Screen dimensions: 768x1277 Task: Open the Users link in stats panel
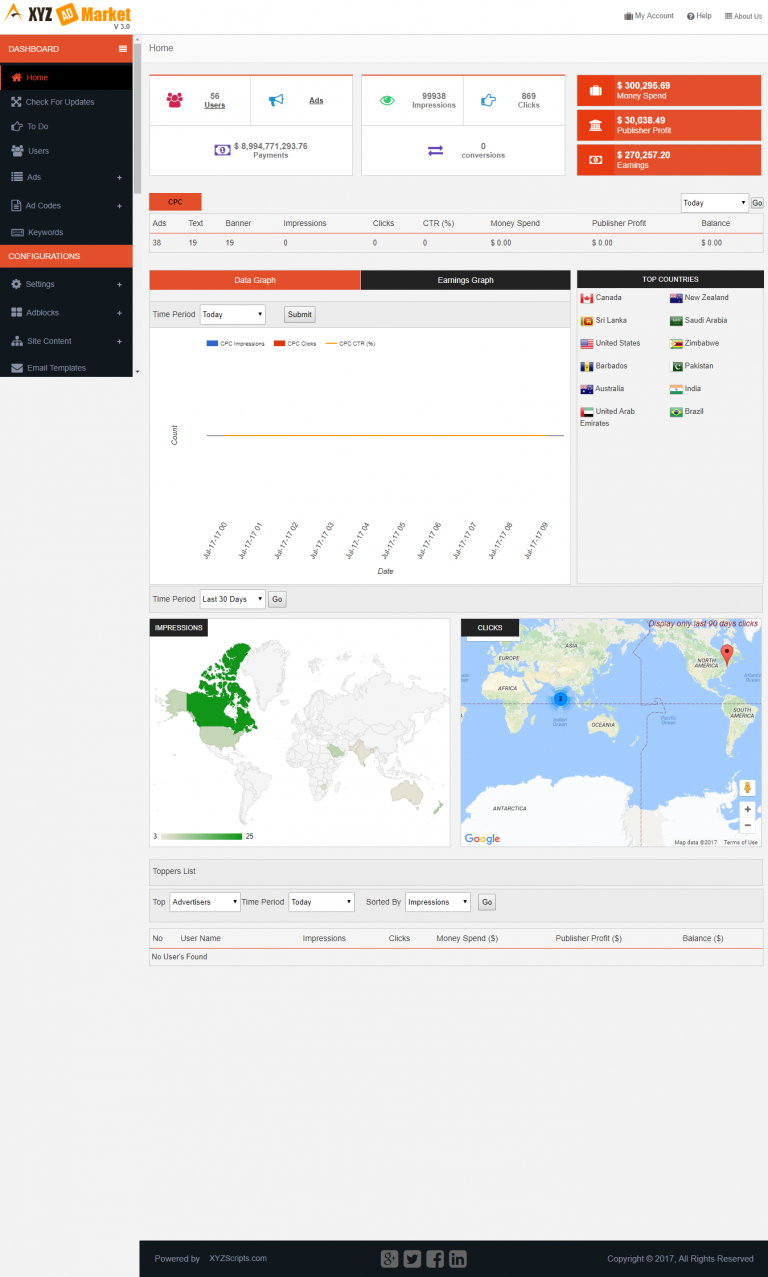[x=214, y=105]
